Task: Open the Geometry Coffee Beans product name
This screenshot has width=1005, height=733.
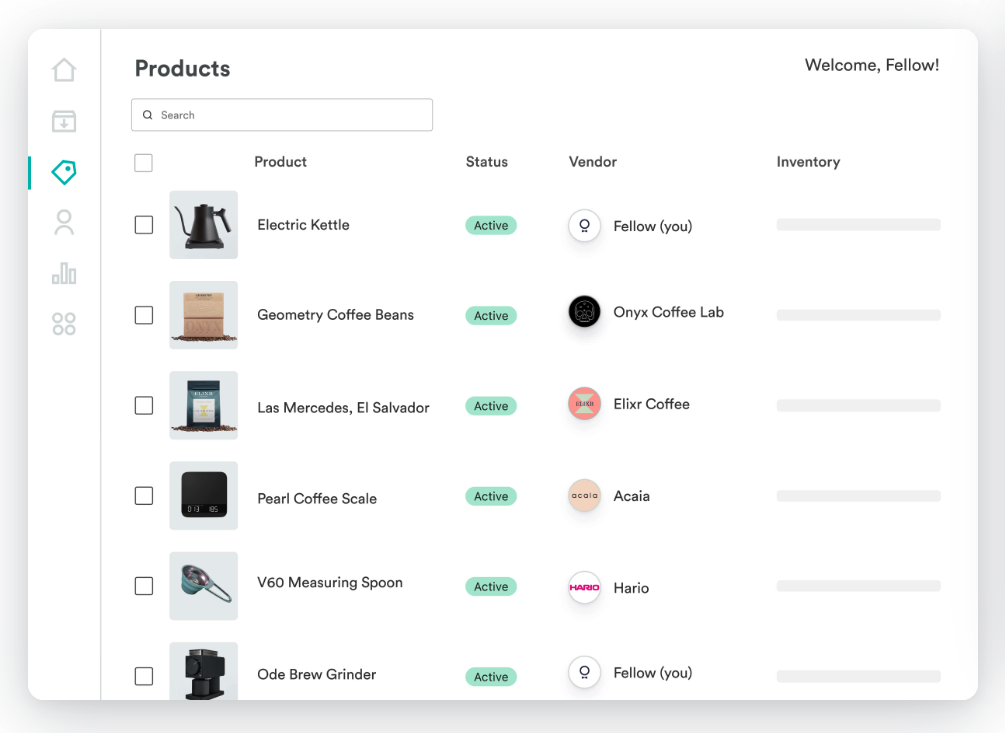Action: pos(335,315)
